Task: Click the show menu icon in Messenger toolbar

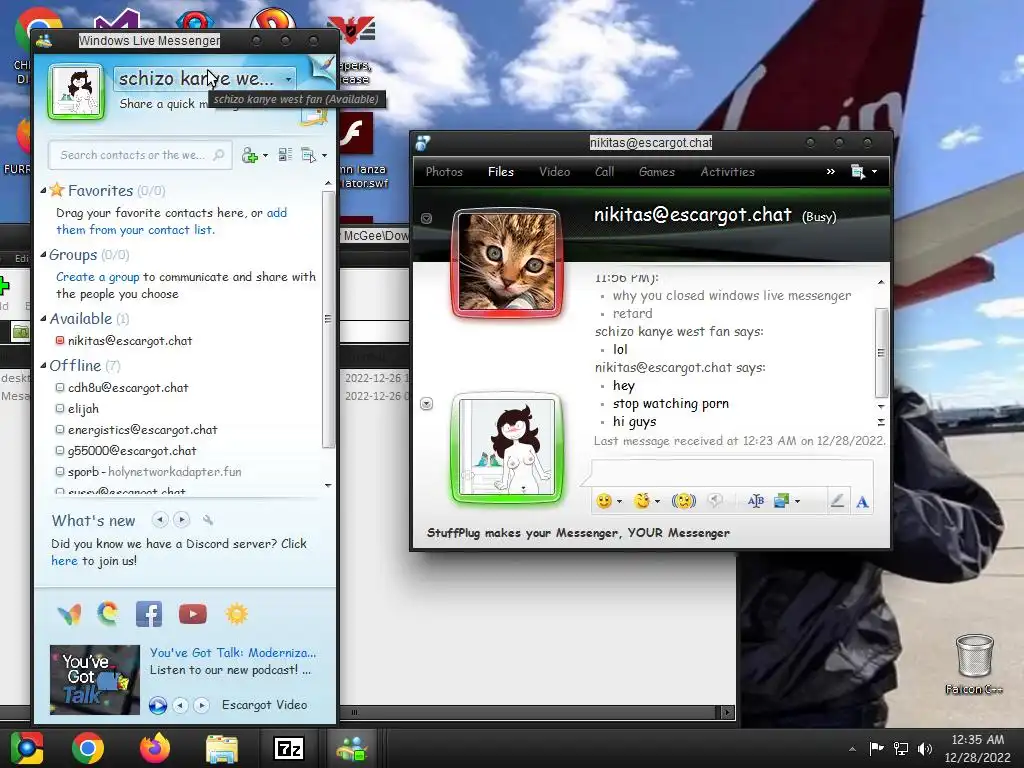Action: [308, 155]
